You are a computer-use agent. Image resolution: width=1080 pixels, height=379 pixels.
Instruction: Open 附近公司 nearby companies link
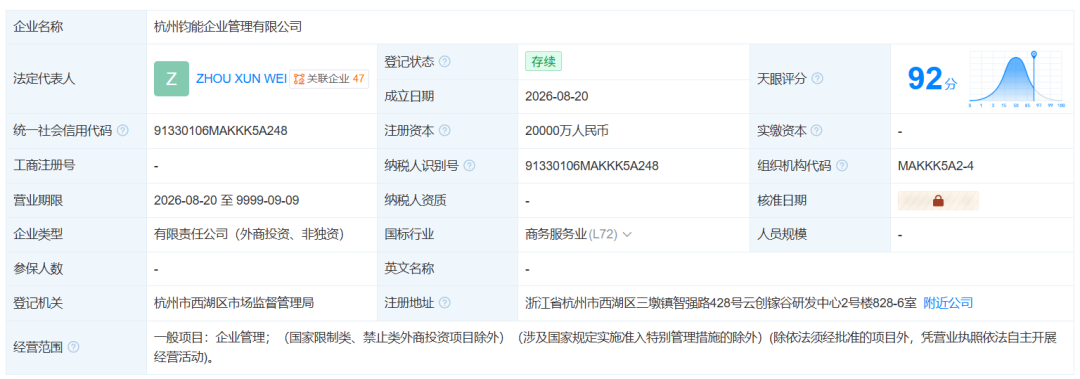pyautogui.click(x=948, y=303)
